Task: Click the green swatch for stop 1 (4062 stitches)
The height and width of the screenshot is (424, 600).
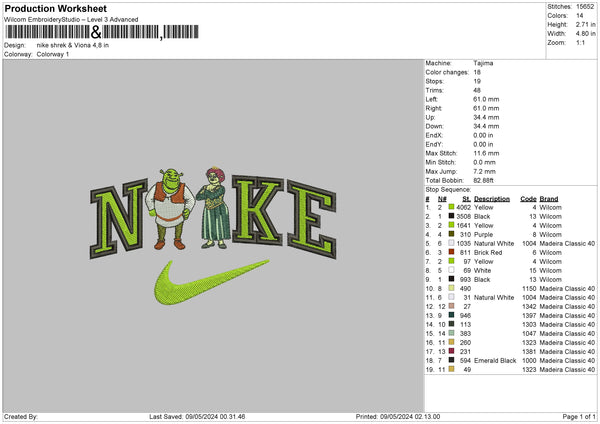Action: coord(452,207)
